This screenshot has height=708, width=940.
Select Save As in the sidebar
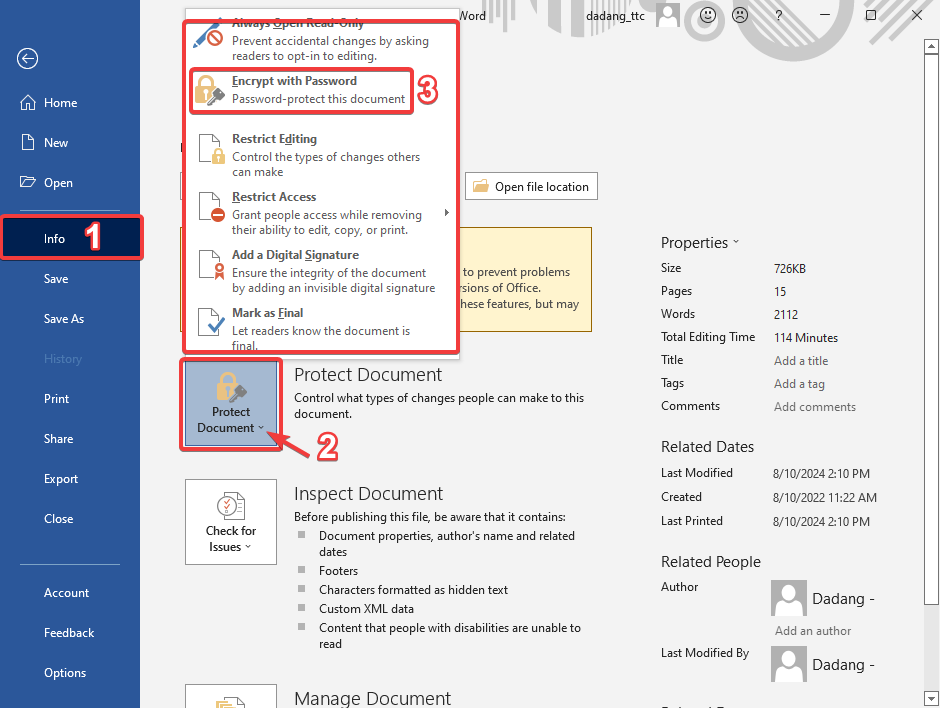(x=64, y=319)
